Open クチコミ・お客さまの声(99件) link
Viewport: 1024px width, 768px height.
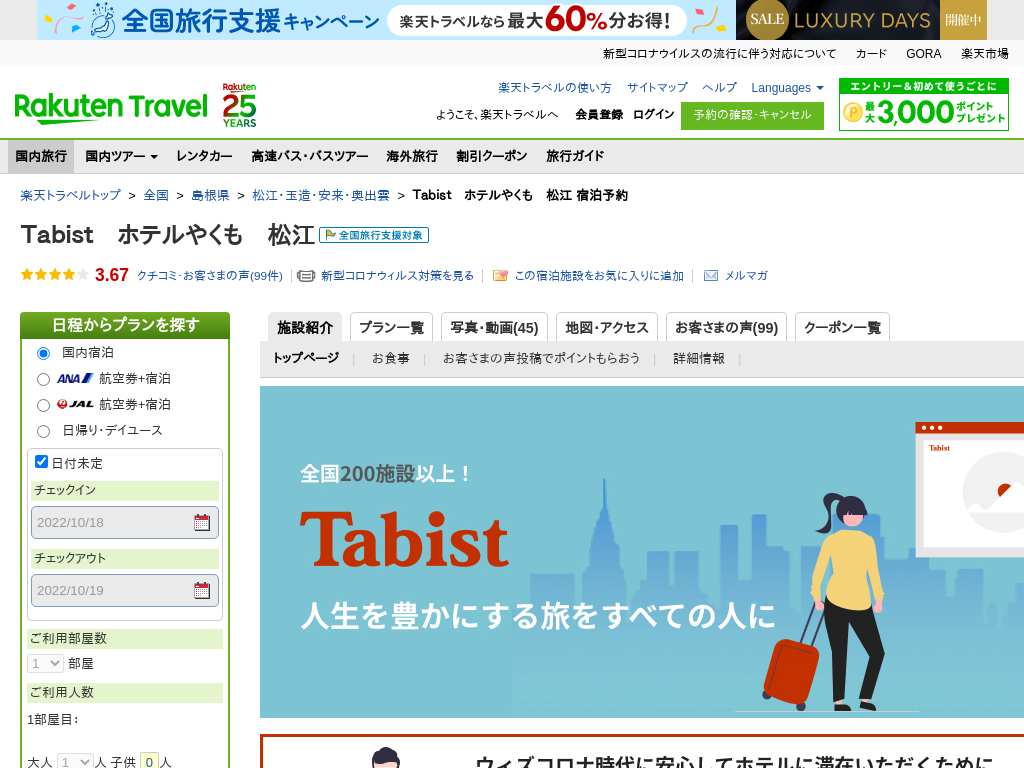point(210,276)
